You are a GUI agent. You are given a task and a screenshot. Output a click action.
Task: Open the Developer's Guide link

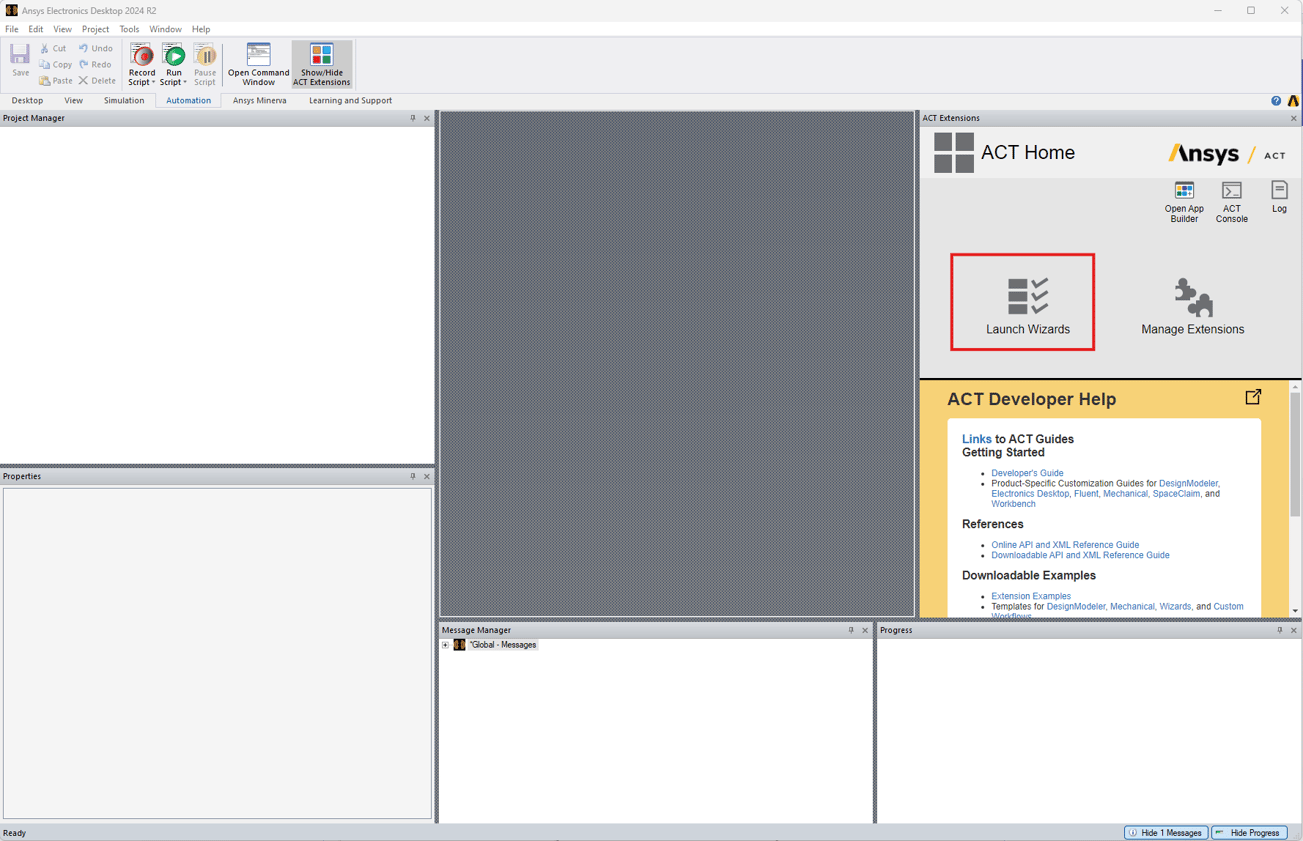[1027, 472]
